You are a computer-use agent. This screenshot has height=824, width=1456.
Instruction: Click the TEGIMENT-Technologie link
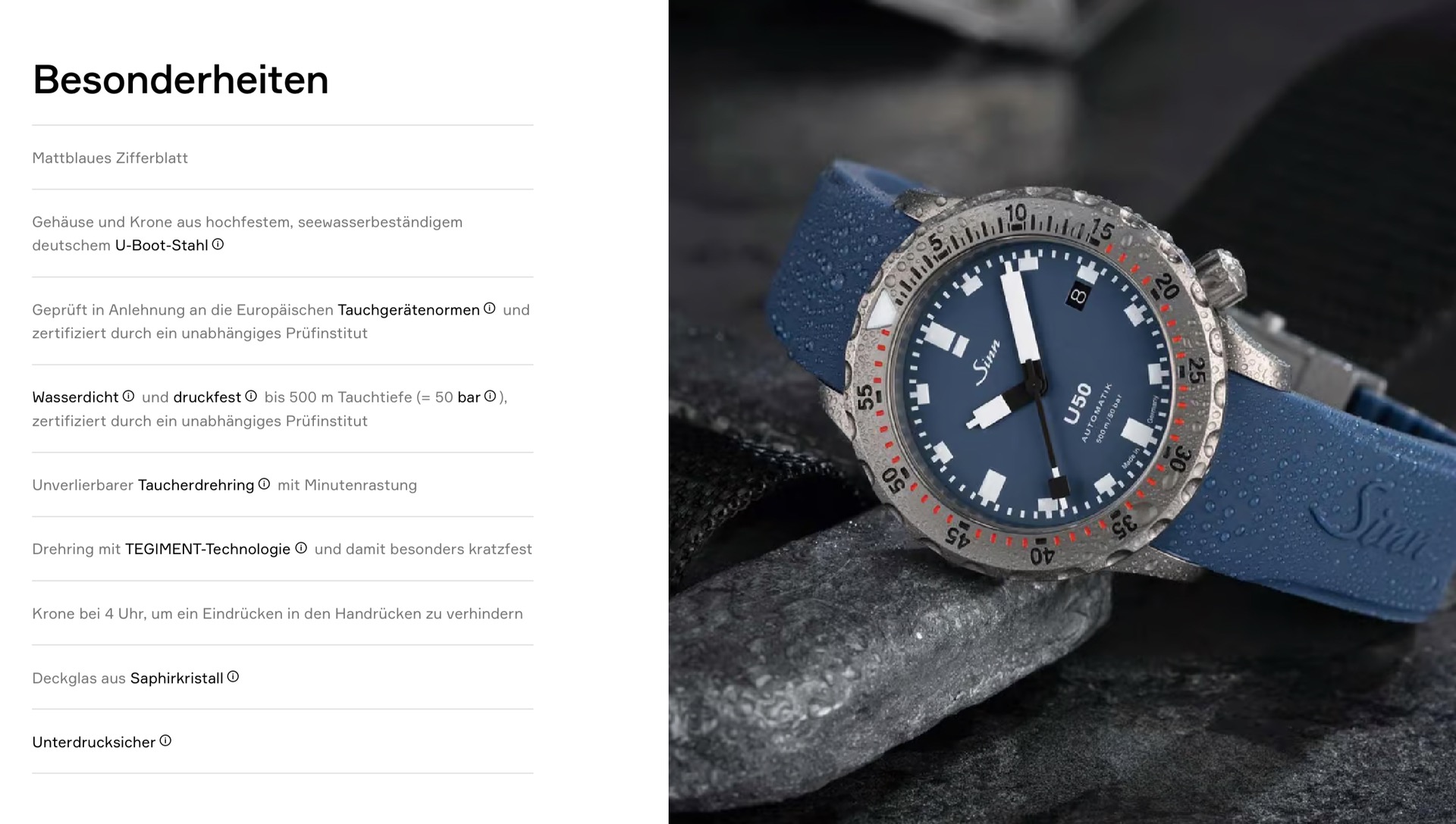pyautogui.click(x=208, y=549)
